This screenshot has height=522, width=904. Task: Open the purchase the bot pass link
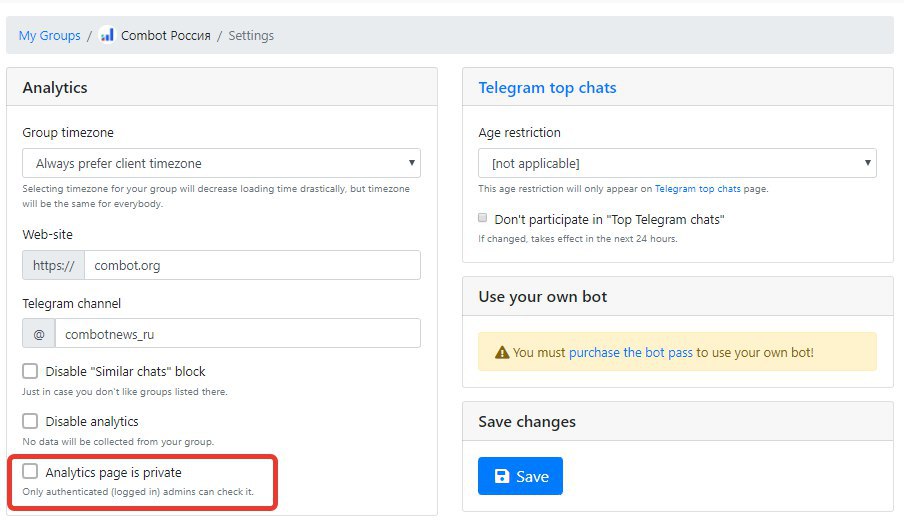click(631, 352)
